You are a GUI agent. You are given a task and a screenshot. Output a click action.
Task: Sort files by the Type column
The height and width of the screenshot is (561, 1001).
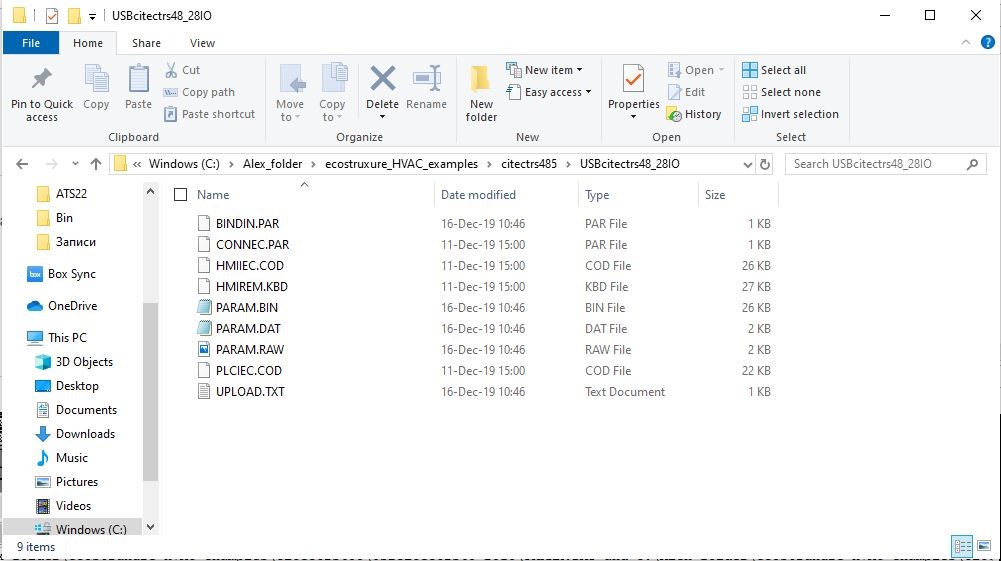597,195
